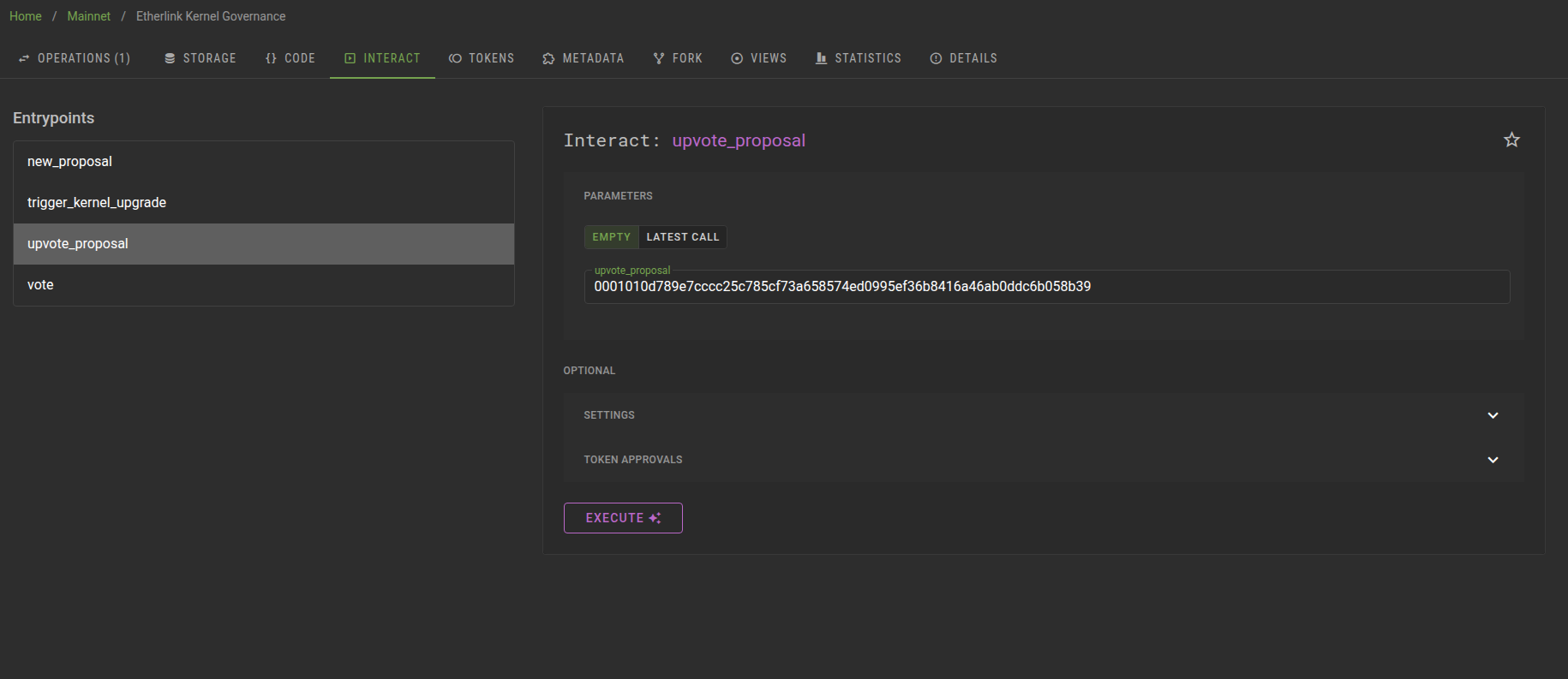Expand the Settings section chevron
Image resolution: width=1568 pixels, height=679 pixels.
(1493, 415)
